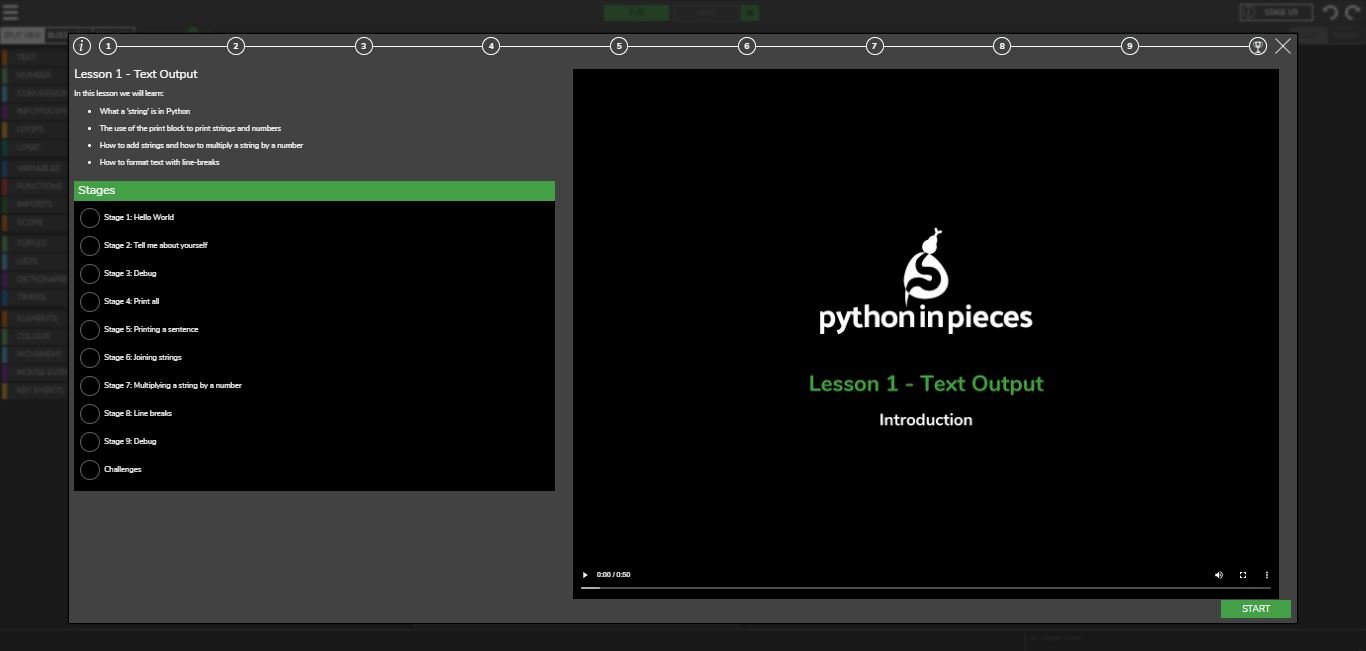Image resolution: width=1366 pixels, height=651 pixels.
Task: Open the trophy challenges icon
Action: click(x=1258, y=46)
